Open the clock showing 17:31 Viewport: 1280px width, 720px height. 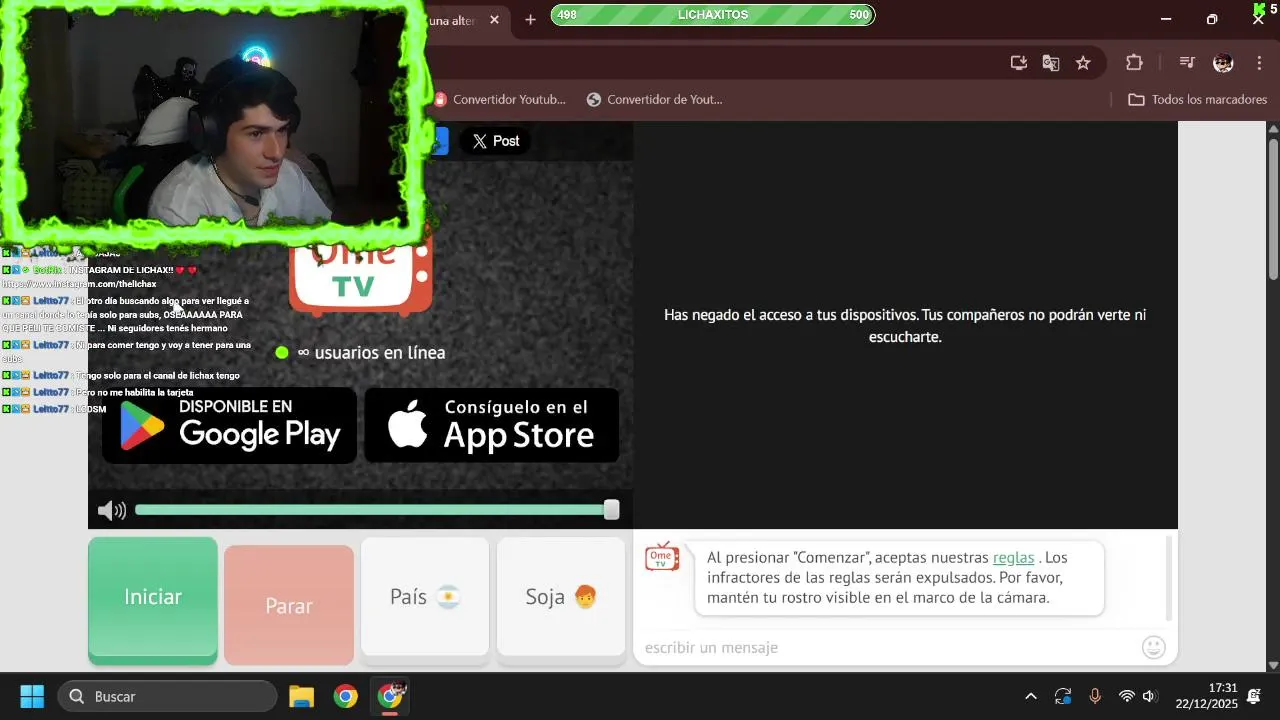pos(1206,696)
